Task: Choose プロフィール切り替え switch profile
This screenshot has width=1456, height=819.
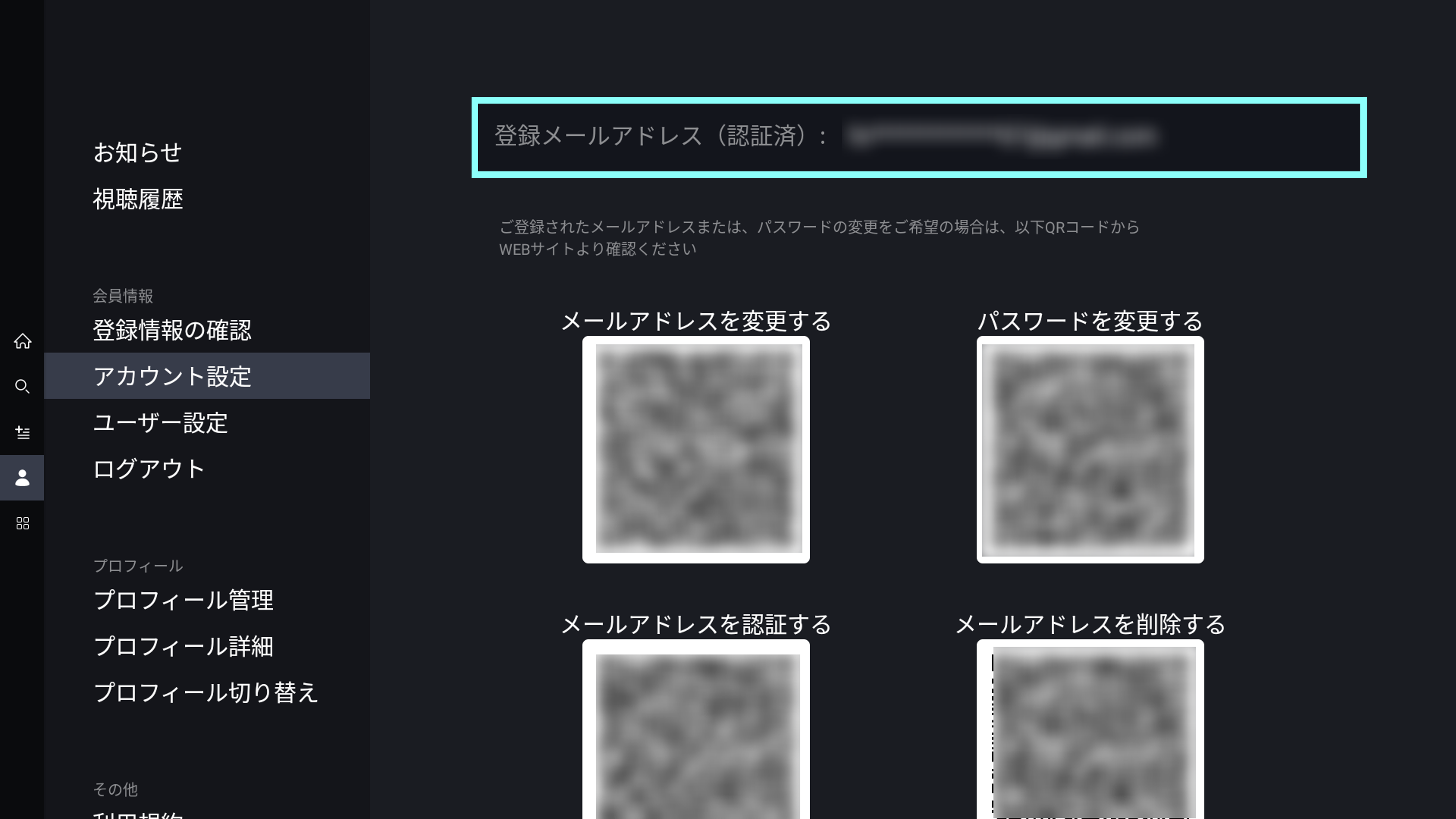Action: point(206,692)
